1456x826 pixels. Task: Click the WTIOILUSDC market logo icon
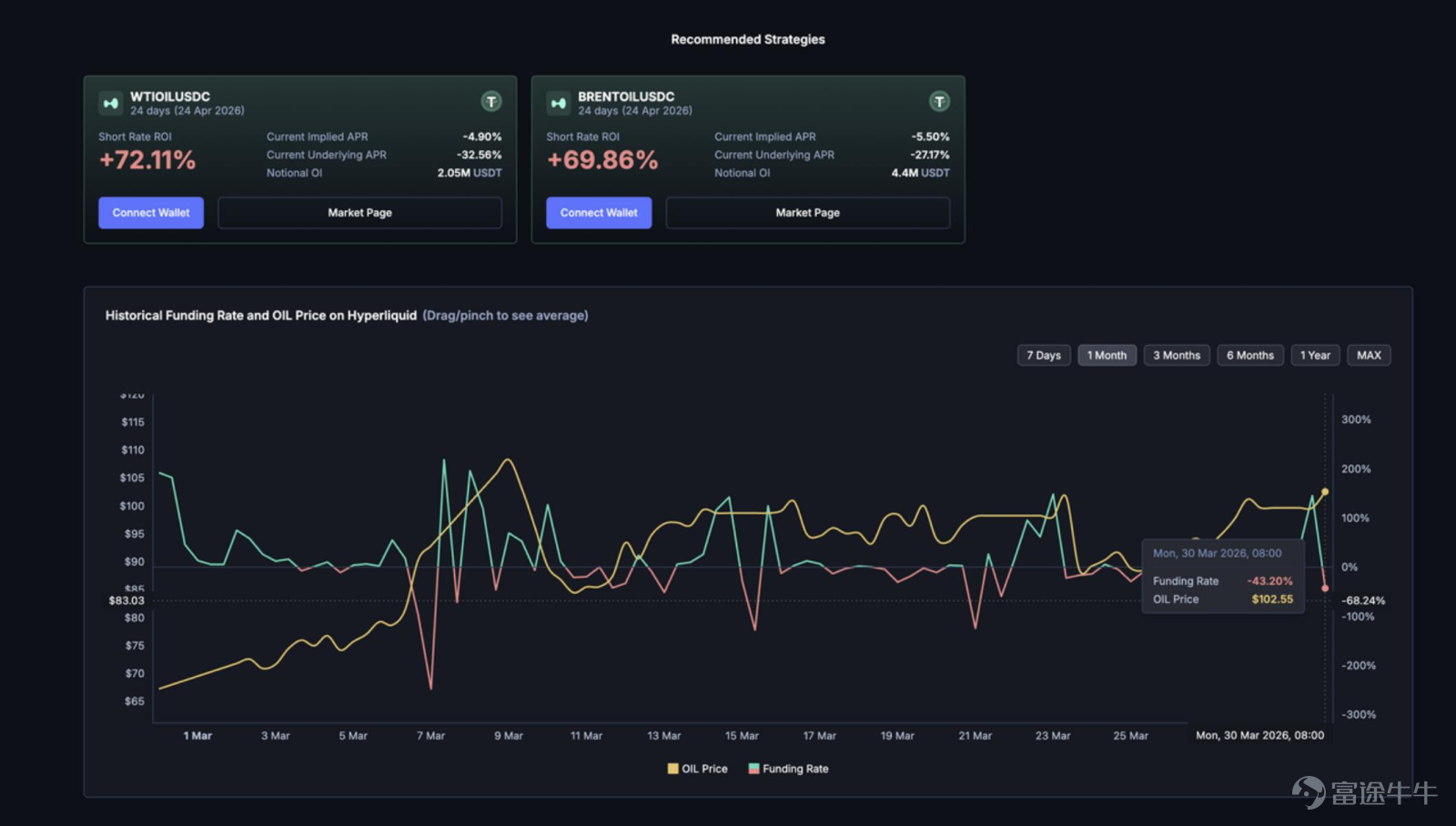[x=110, y=103]
